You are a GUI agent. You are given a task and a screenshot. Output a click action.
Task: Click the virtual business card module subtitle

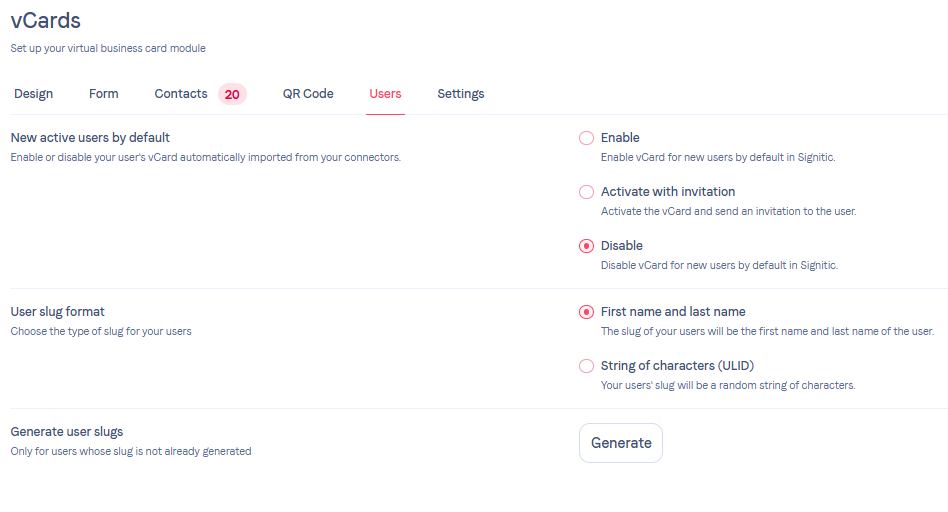(108, 48)
